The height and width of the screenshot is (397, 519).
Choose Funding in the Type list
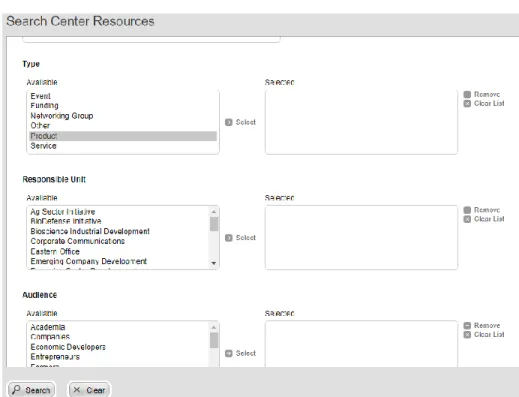pyautogui.click(x=123, y=106)
